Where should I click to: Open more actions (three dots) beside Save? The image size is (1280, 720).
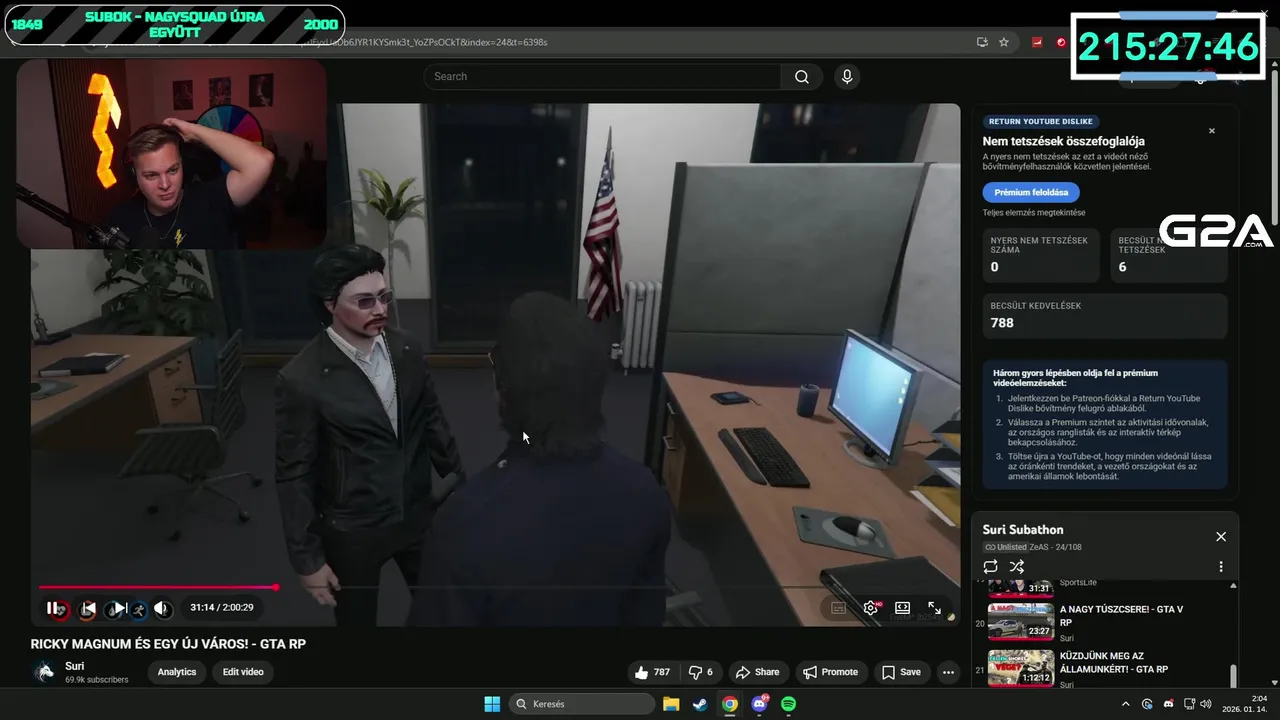click(x=948, y=672)
